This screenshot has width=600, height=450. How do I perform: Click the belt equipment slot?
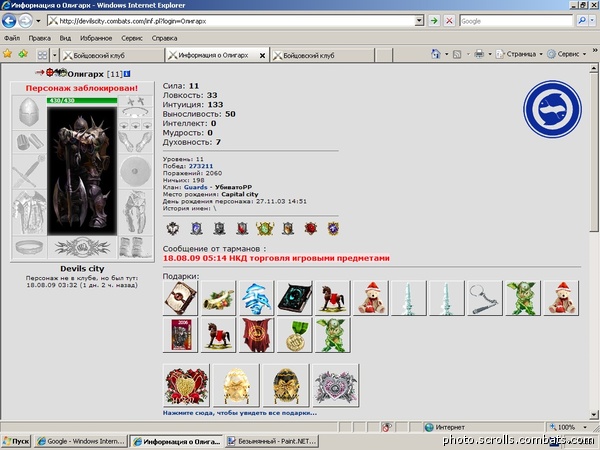pyautogui.click(x=29, y=247)
